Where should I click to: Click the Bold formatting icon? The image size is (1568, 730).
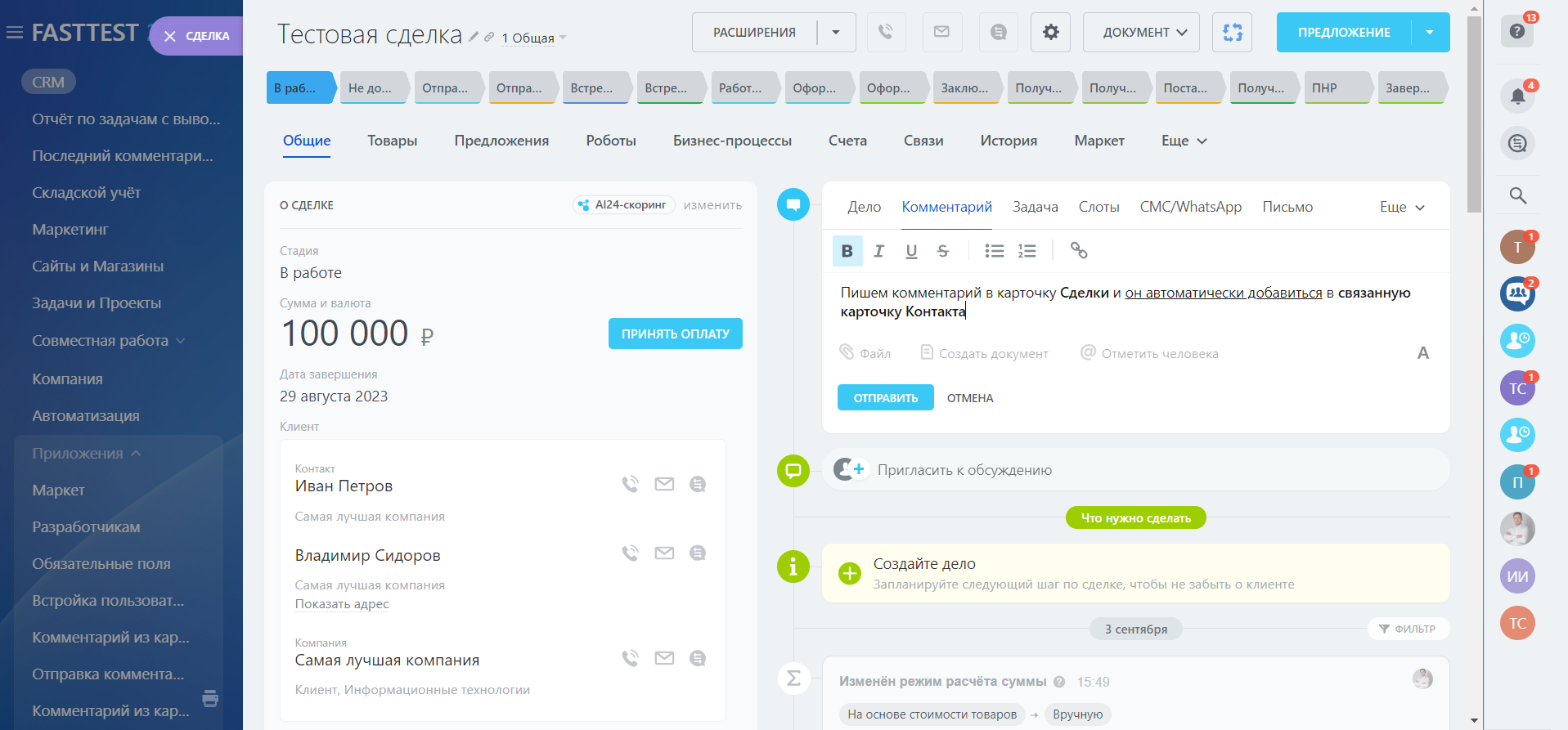(847, 251)
